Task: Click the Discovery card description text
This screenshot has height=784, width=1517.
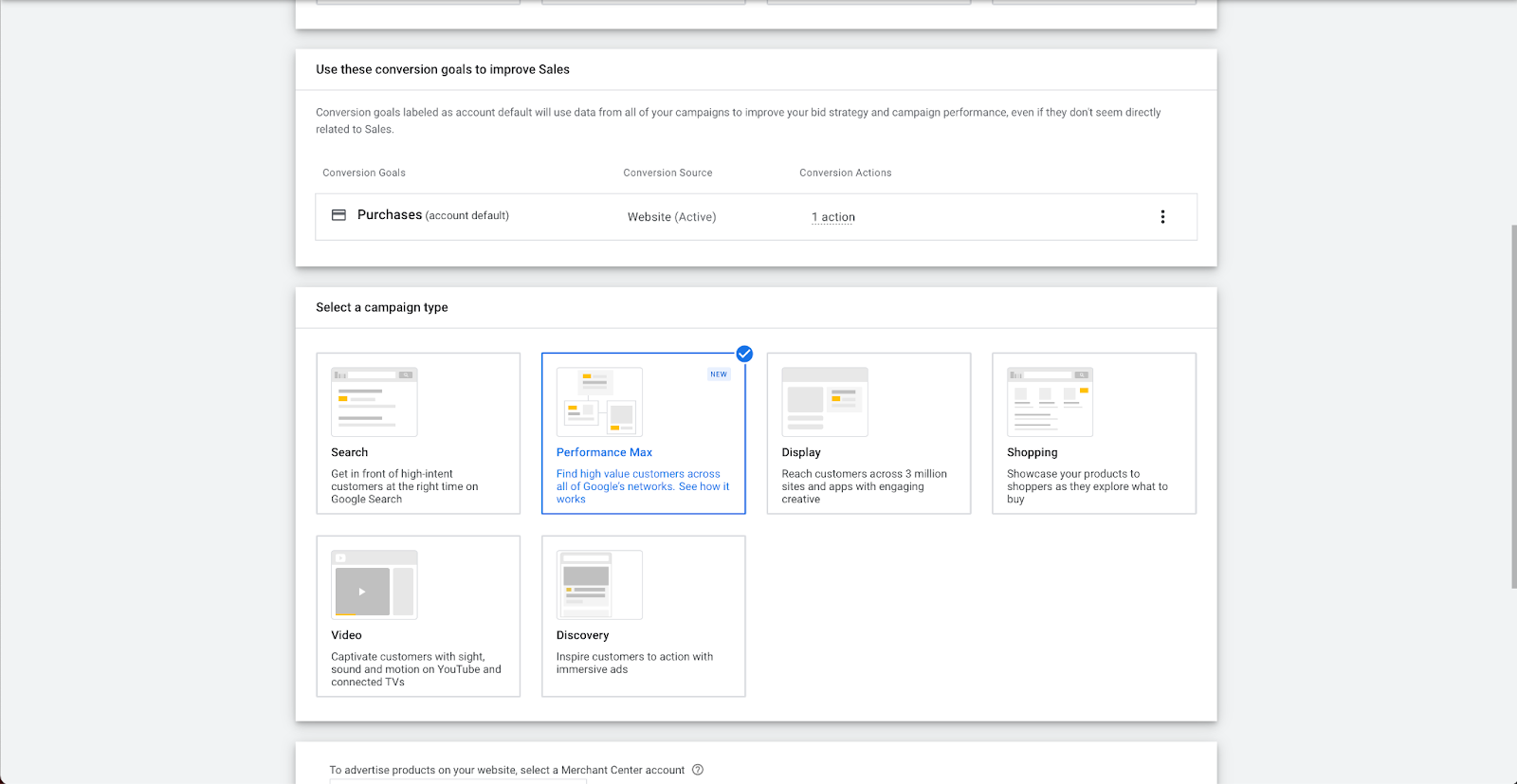Action: [634, 663]
